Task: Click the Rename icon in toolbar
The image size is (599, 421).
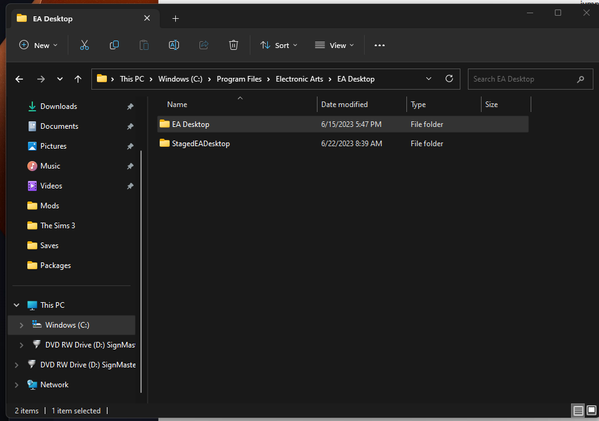Action: coord(174,45)
